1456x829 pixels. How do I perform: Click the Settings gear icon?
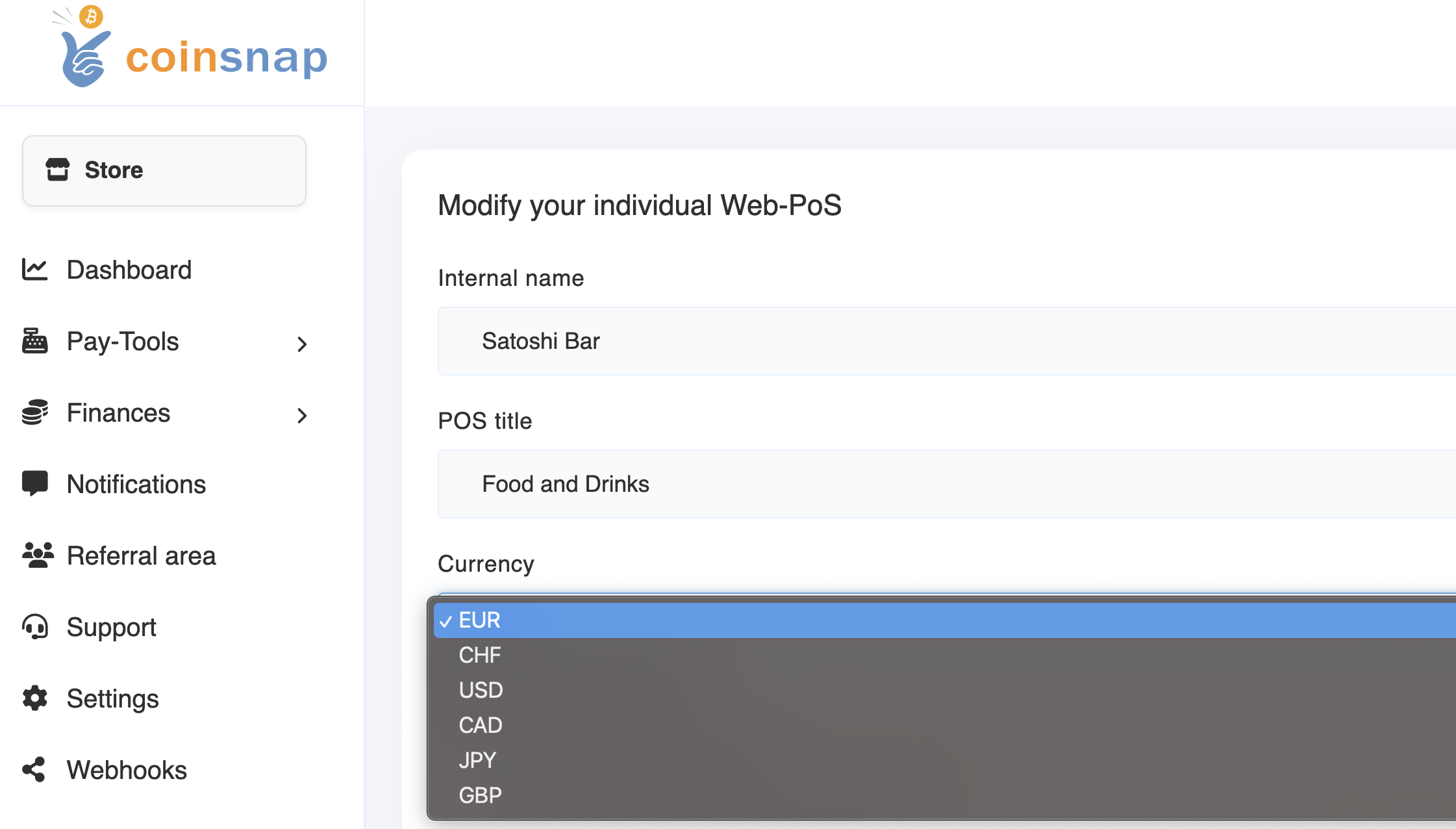[35, 698]
